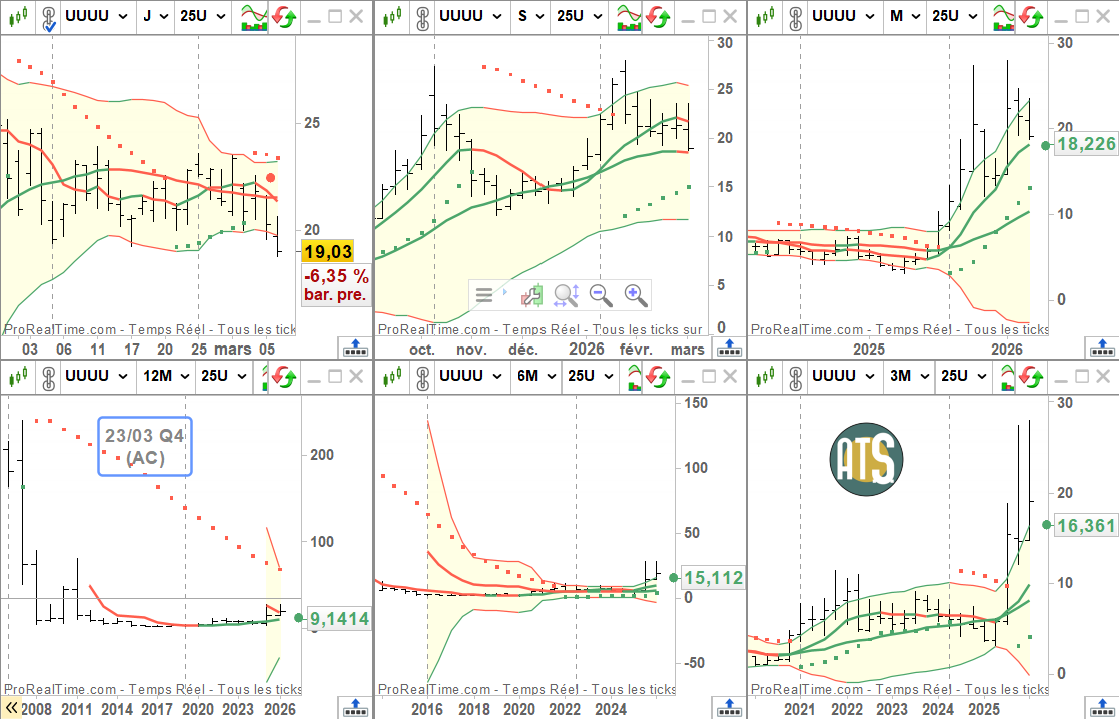Click the zoom-fit magnifier with arrows icon
Image resolution: width=1119 pixels, height=719 pixels.
tap(566, 295)
